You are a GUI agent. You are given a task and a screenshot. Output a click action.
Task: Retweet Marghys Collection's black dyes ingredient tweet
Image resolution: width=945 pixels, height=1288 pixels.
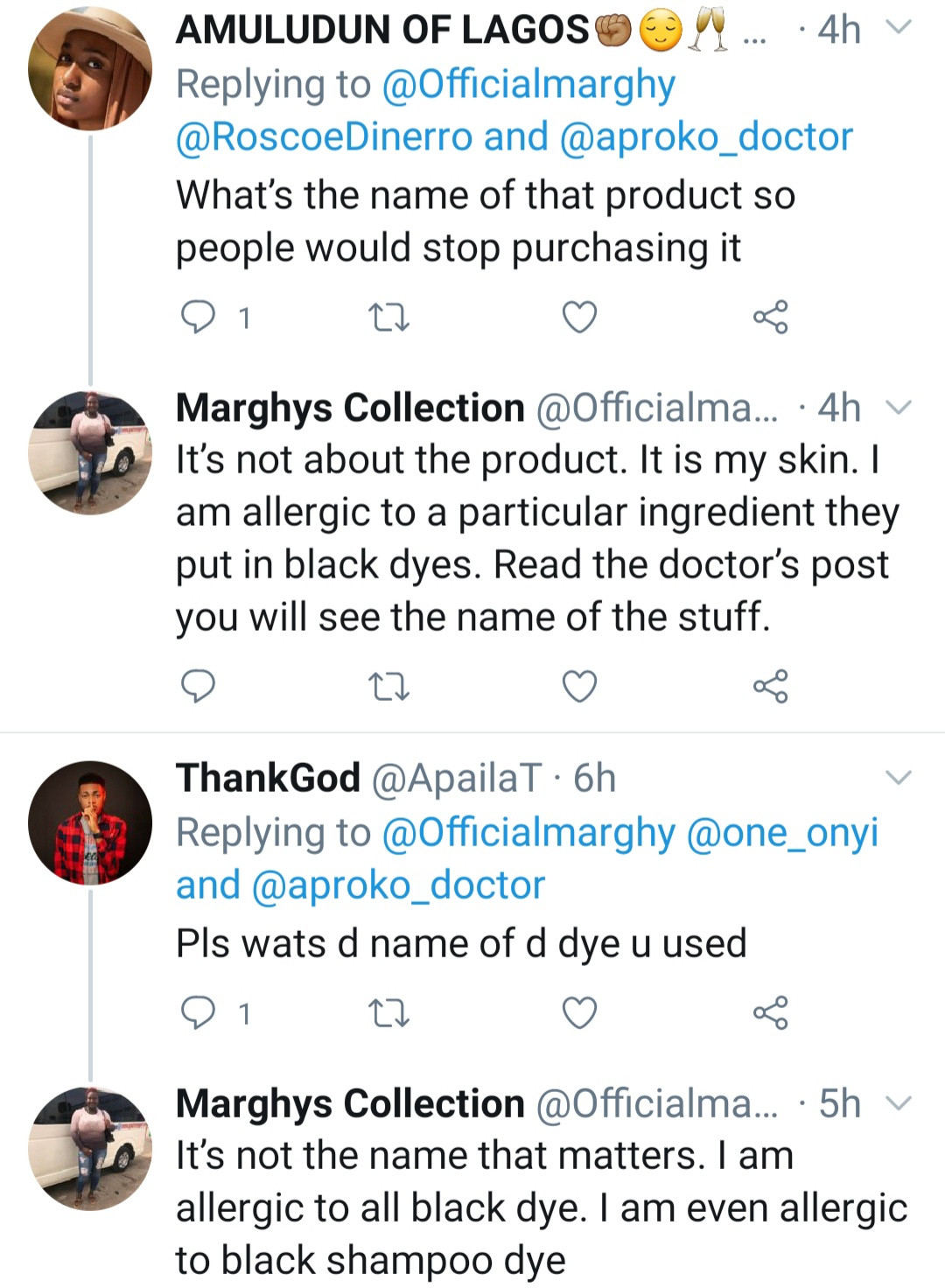click(x=388, y=686)
